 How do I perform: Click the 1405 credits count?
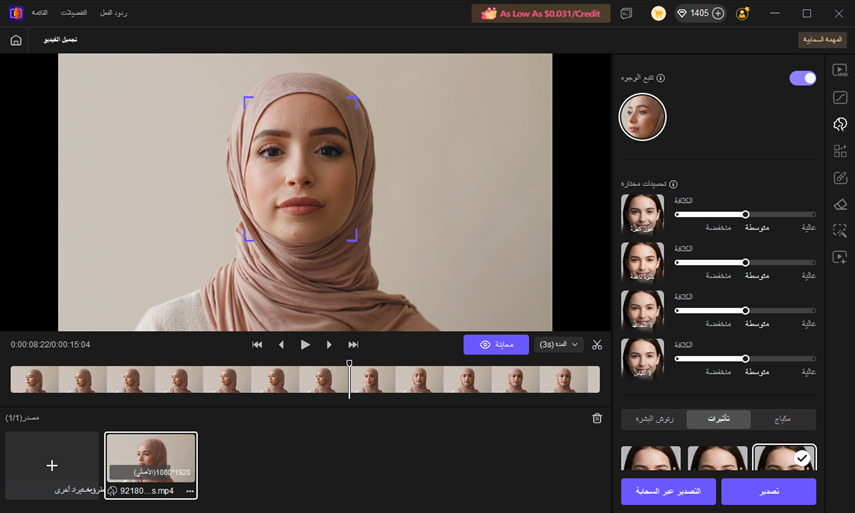699,13
